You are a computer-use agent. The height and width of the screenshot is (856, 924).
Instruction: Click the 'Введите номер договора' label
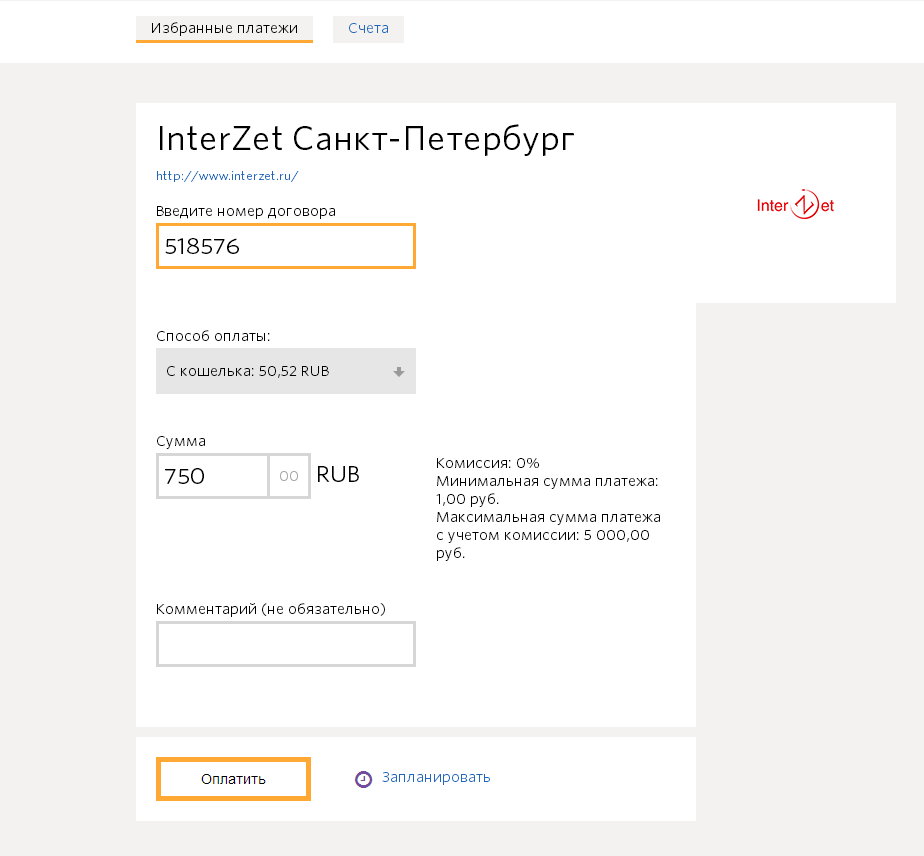[246, 211]
